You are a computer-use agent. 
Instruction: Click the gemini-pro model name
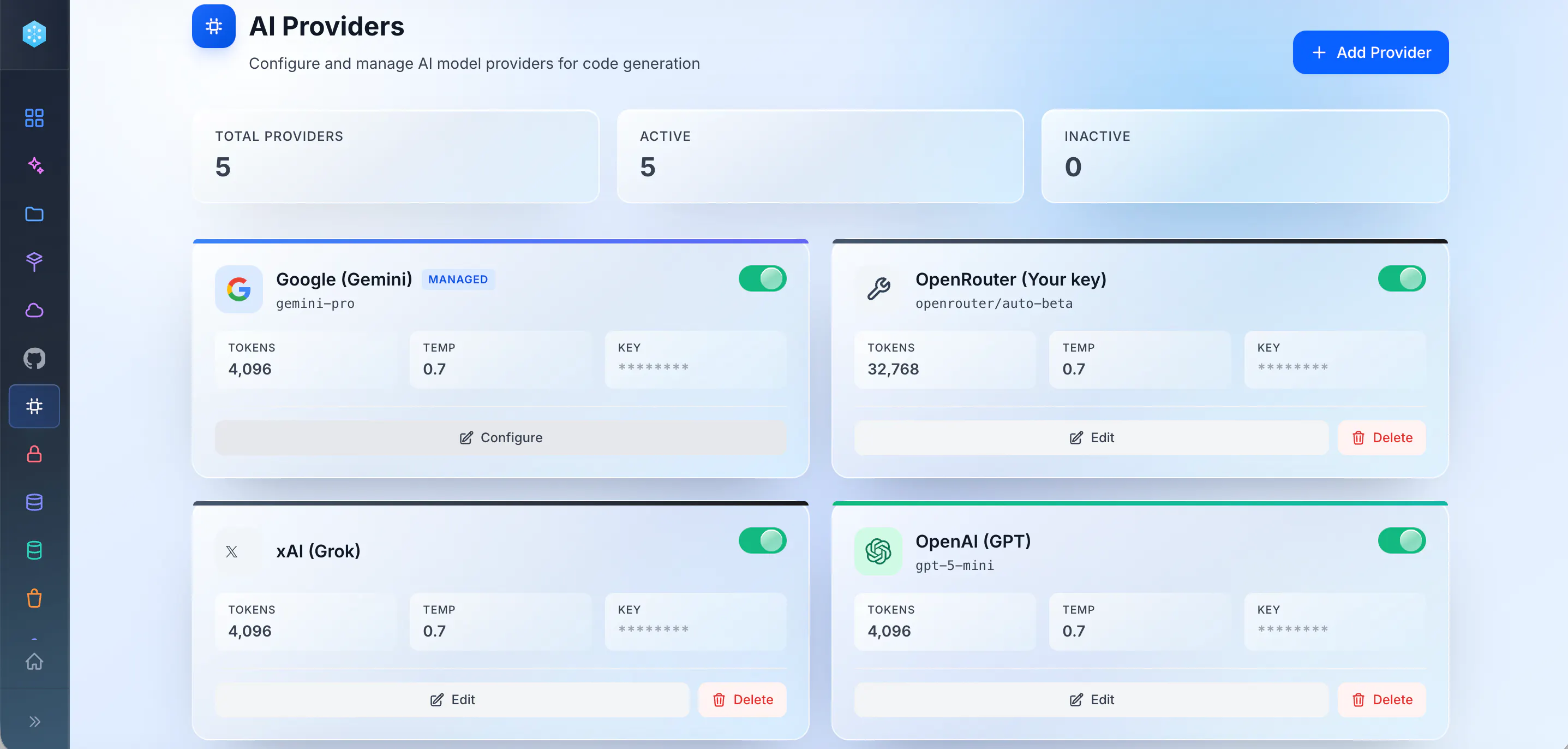click(315, 303)
